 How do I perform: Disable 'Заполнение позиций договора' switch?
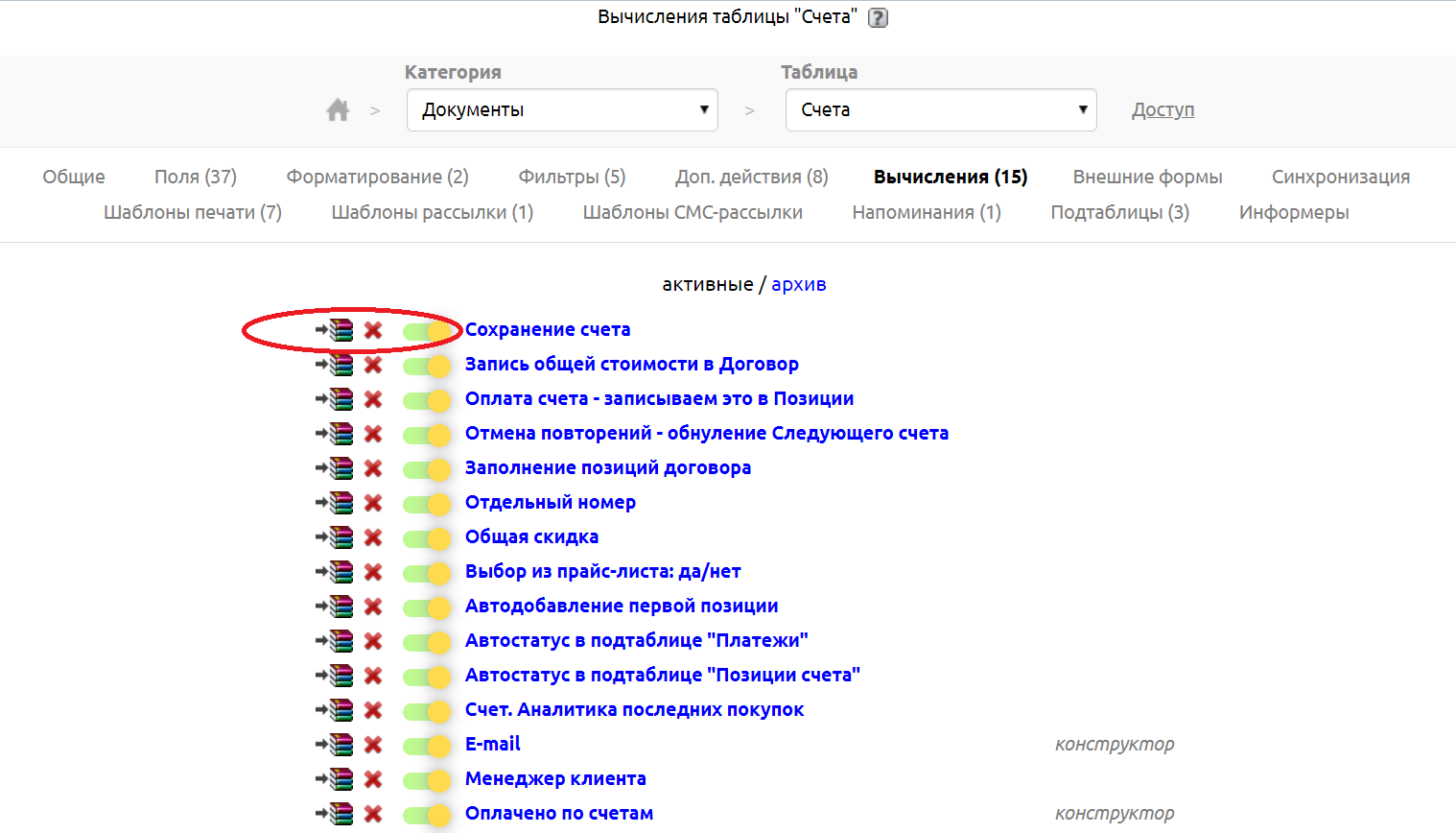point(427,469)
